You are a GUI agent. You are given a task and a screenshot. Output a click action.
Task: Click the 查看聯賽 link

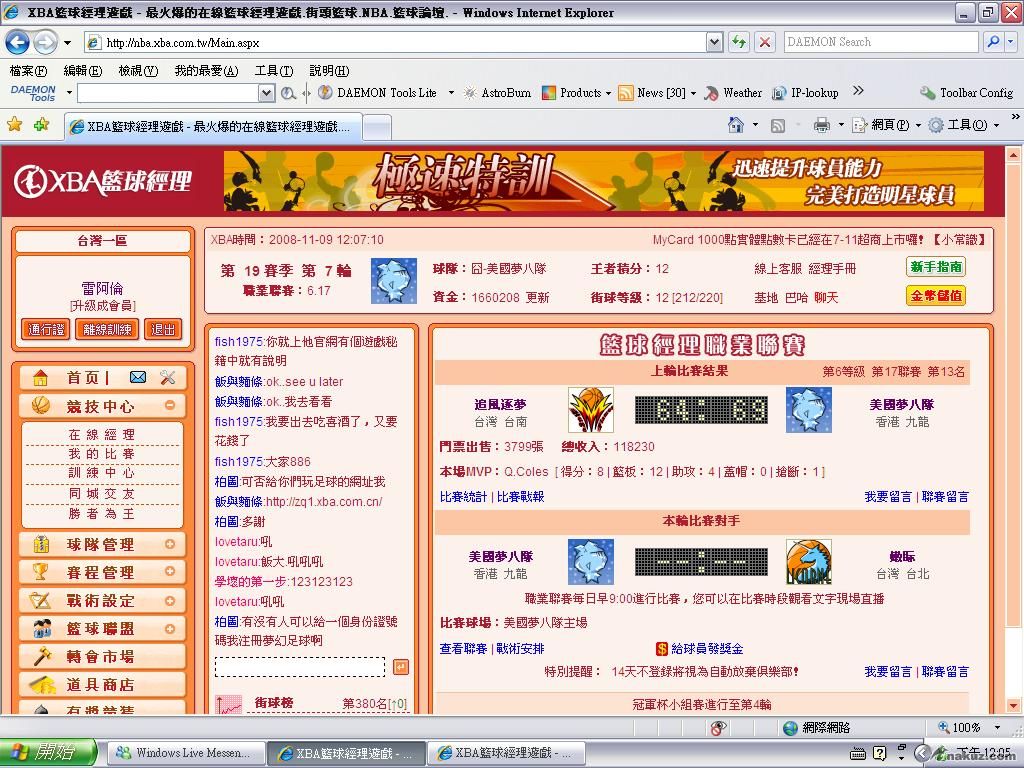point(463,648)
